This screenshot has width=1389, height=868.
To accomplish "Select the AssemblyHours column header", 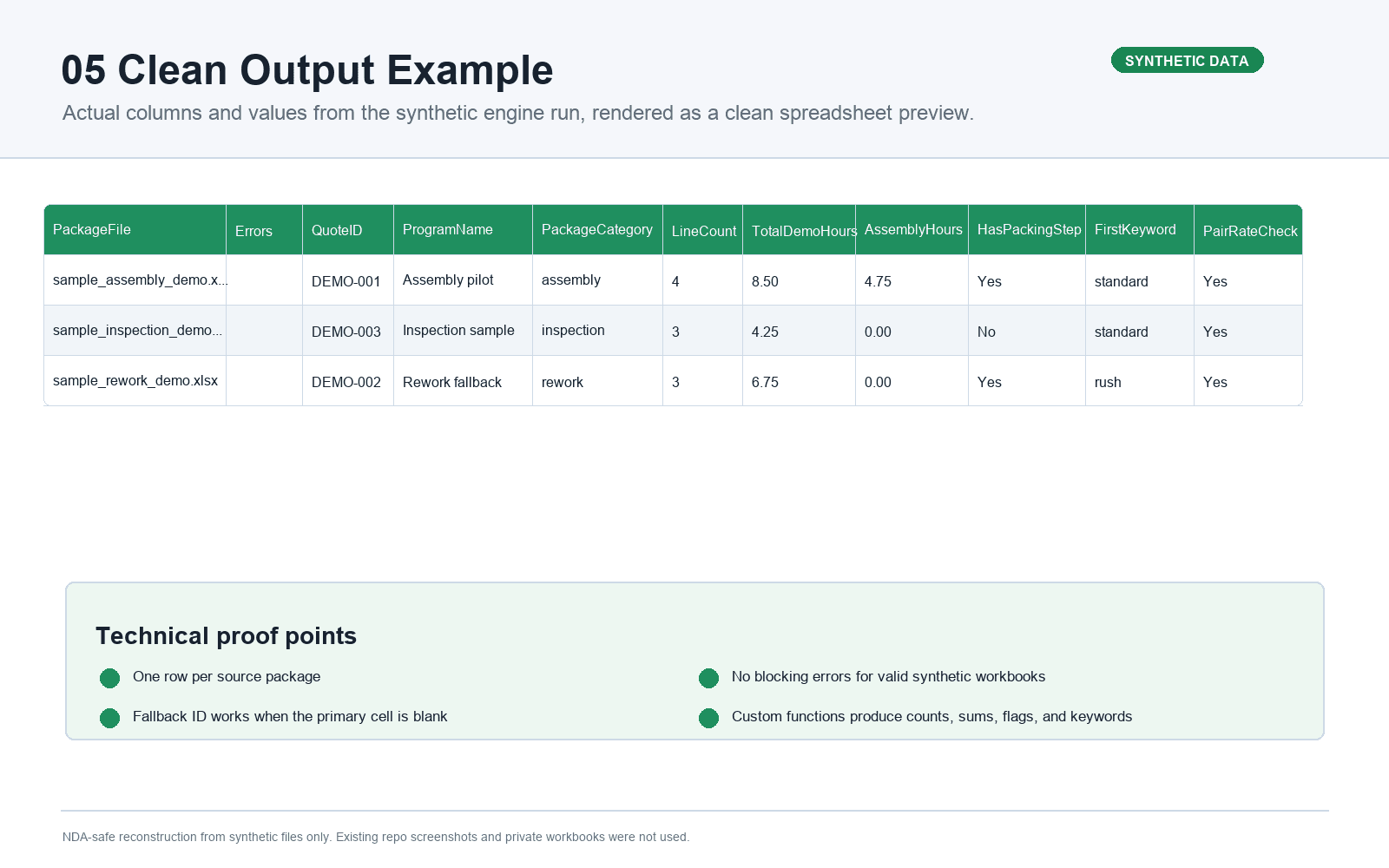I will 912,230.
